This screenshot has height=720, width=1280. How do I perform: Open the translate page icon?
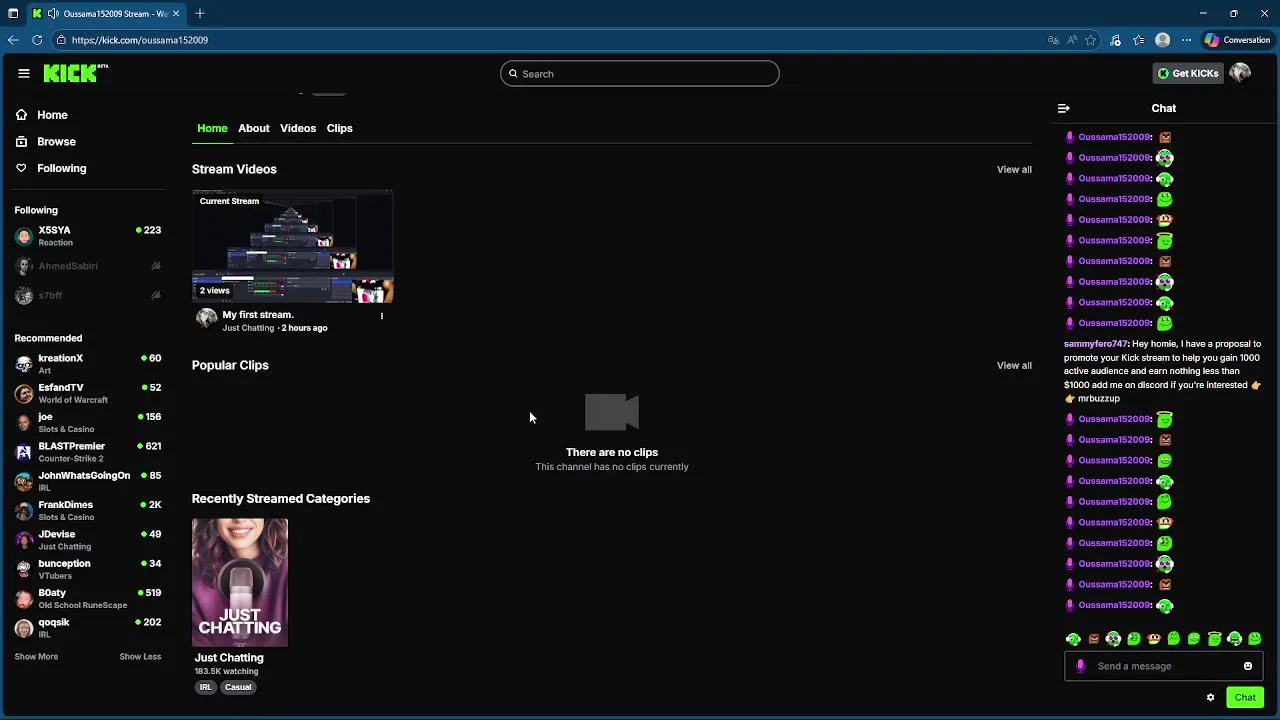1053,40
